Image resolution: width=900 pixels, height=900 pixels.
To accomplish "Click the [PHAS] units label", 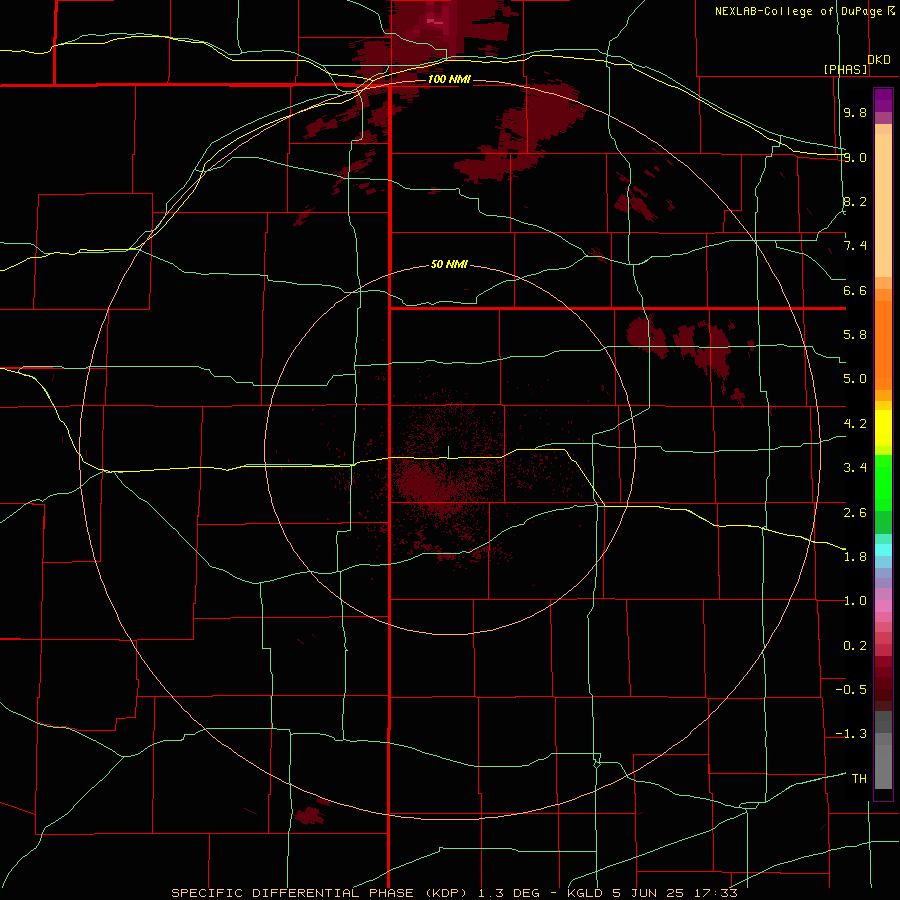I will click(x=845, y=69).
